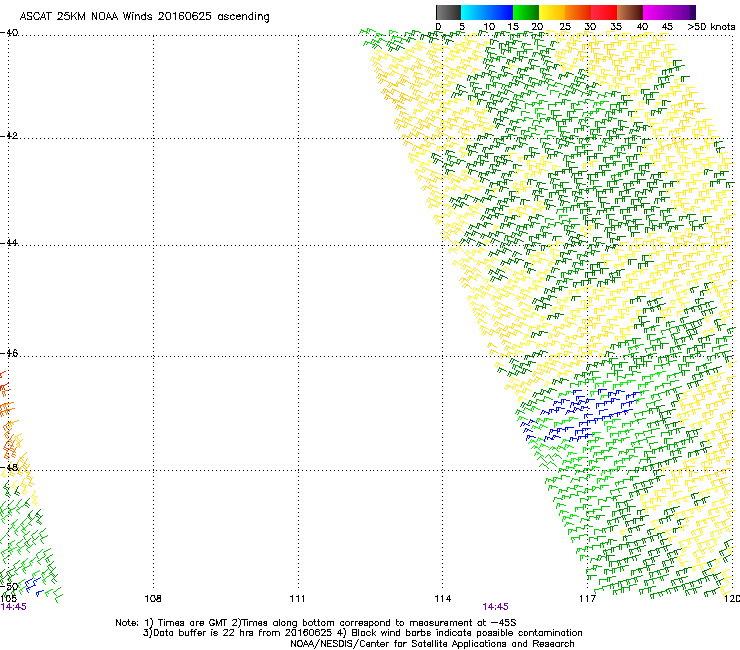
Task: Click the orange 25-30 knots legend segment
Action: [x=578, y=12]
